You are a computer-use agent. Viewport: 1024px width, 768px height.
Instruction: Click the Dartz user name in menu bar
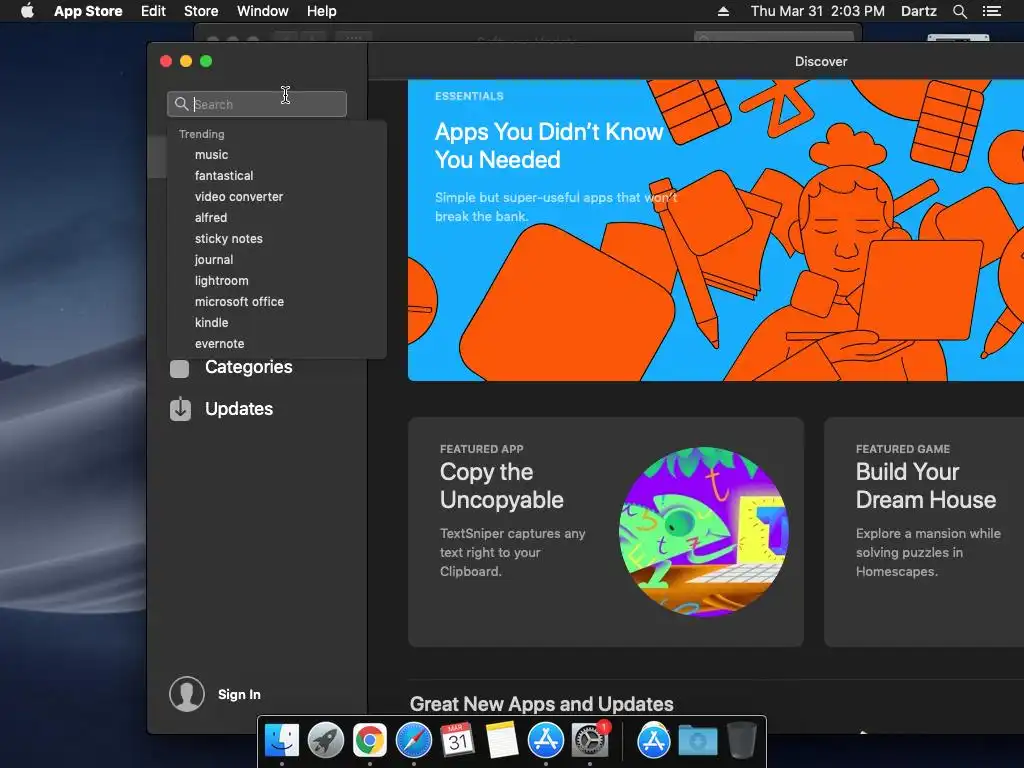click(x=919, y=11)
